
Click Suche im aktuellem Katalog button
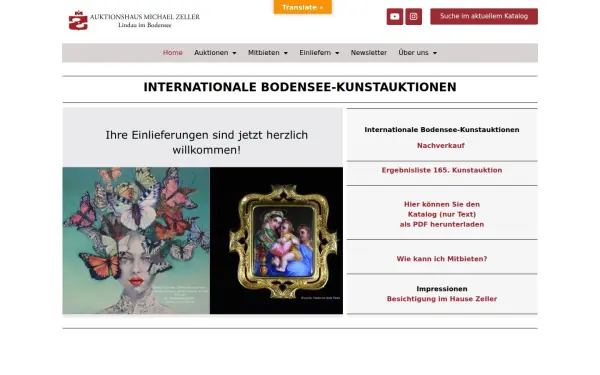coord(484,16)
